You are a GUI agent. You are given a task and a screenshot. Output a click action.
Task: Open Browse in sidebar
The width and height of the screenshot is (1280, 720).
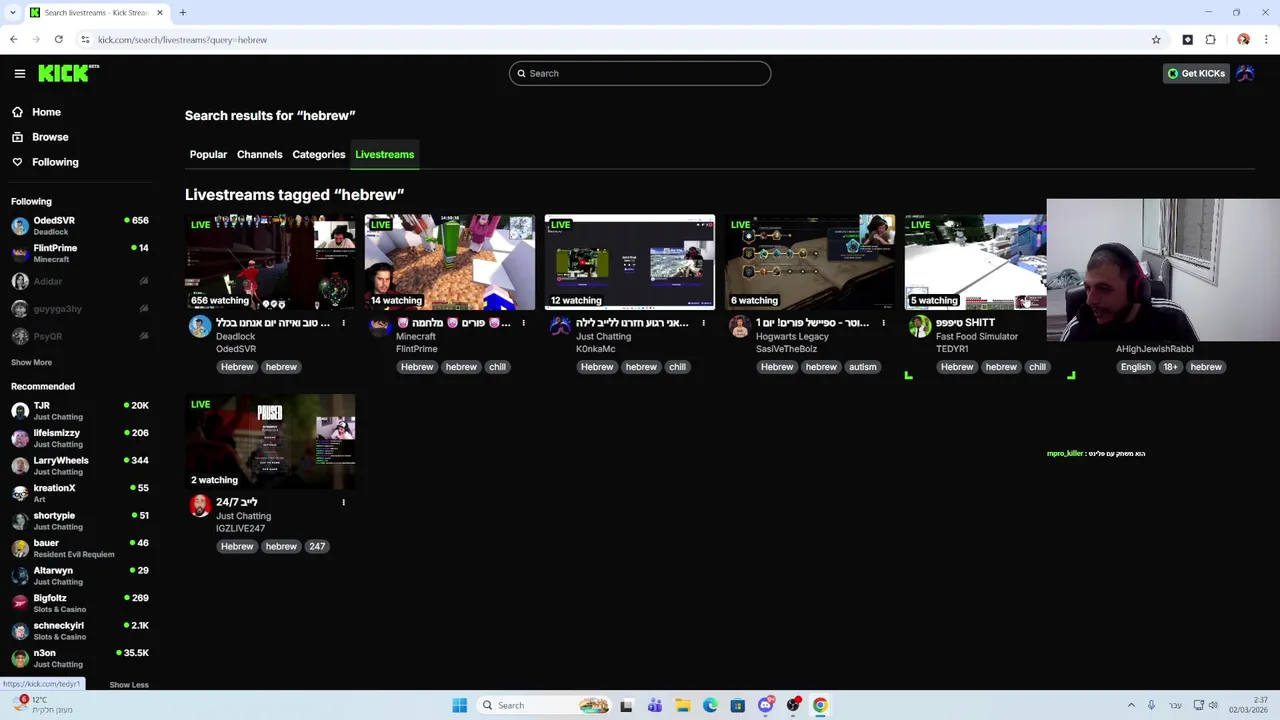[x=50, y=137]
